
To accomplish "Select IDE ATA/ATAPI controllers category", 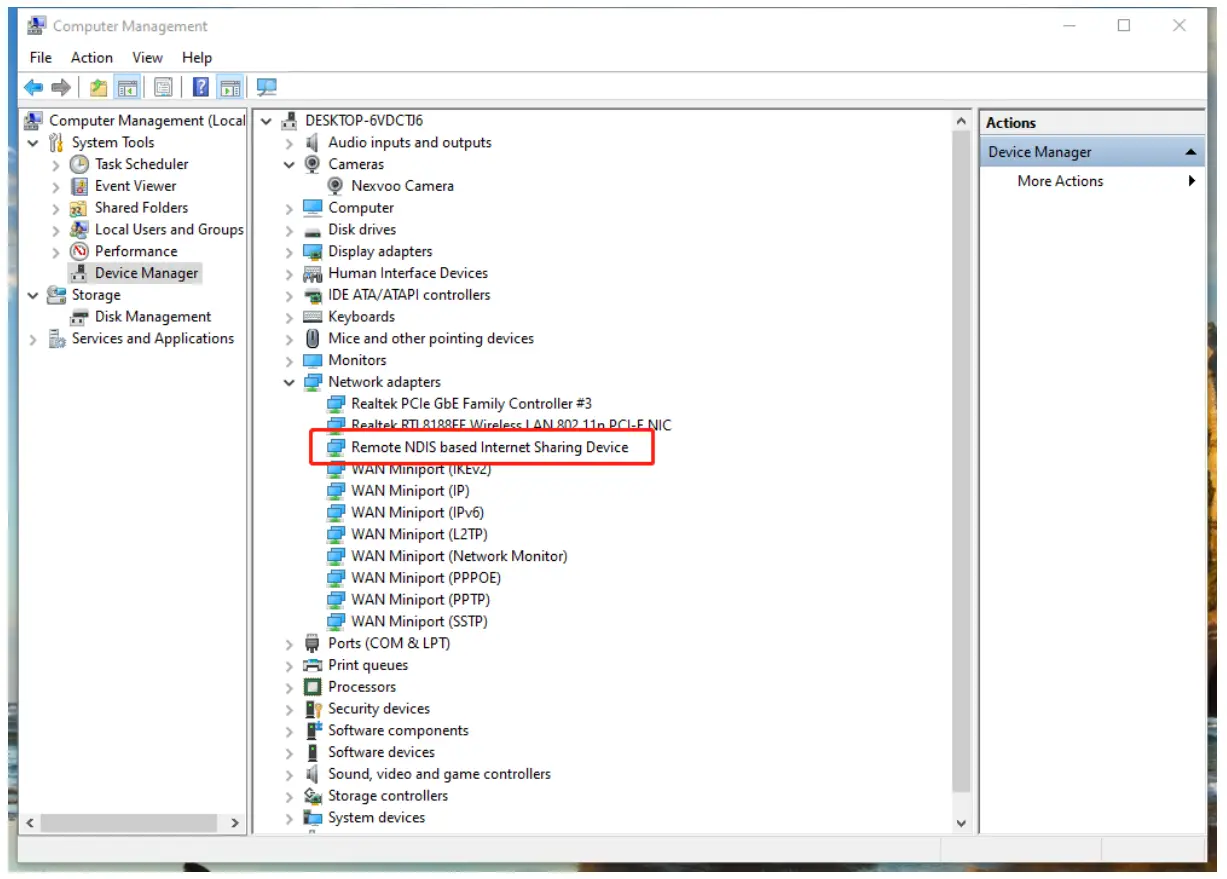I will [x=409, y=295].
